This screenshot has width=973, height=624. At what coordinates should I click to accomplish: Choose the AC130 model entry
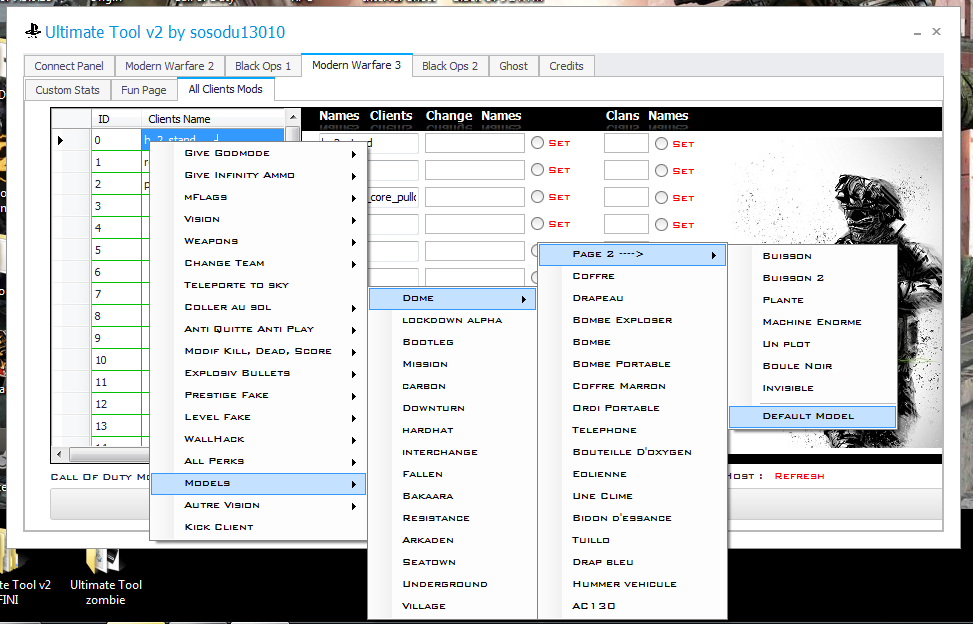tap(632, 606)
